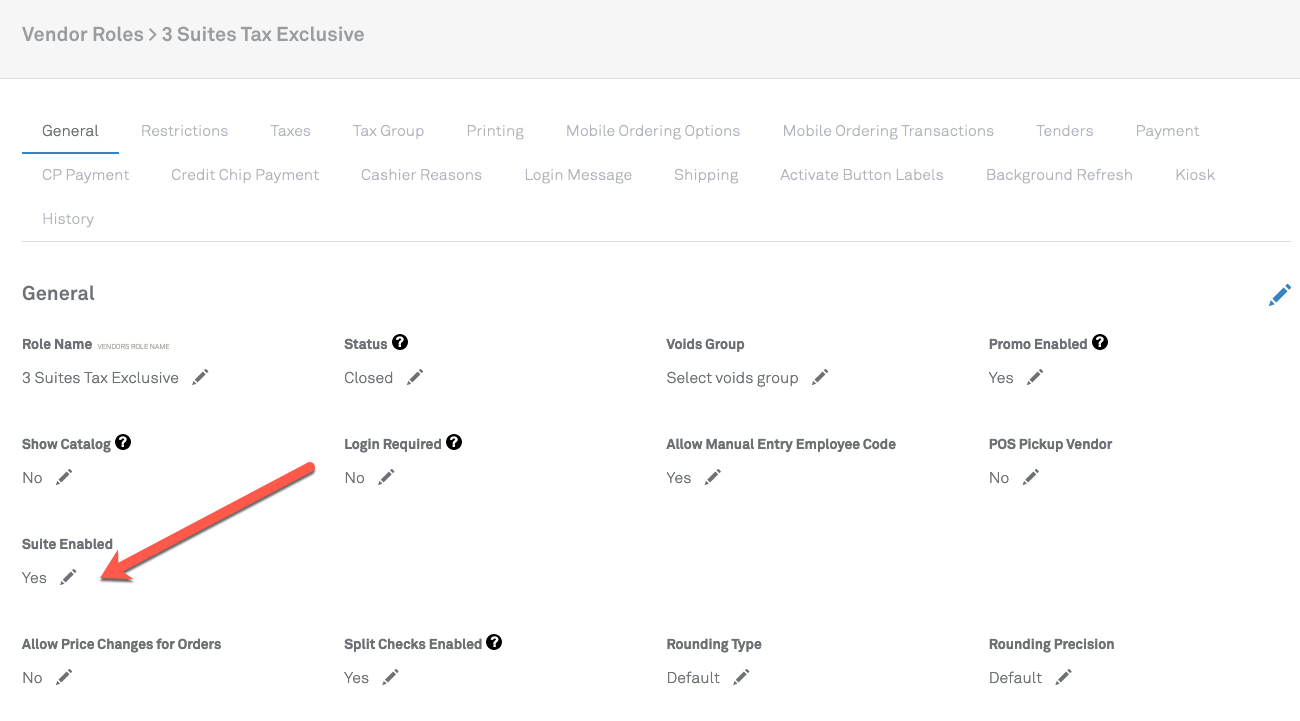Edit Rounding Type Default pencil icon
Viewport: 1300px width, 721px height.
pyautogui.click(x=741, y=677)
